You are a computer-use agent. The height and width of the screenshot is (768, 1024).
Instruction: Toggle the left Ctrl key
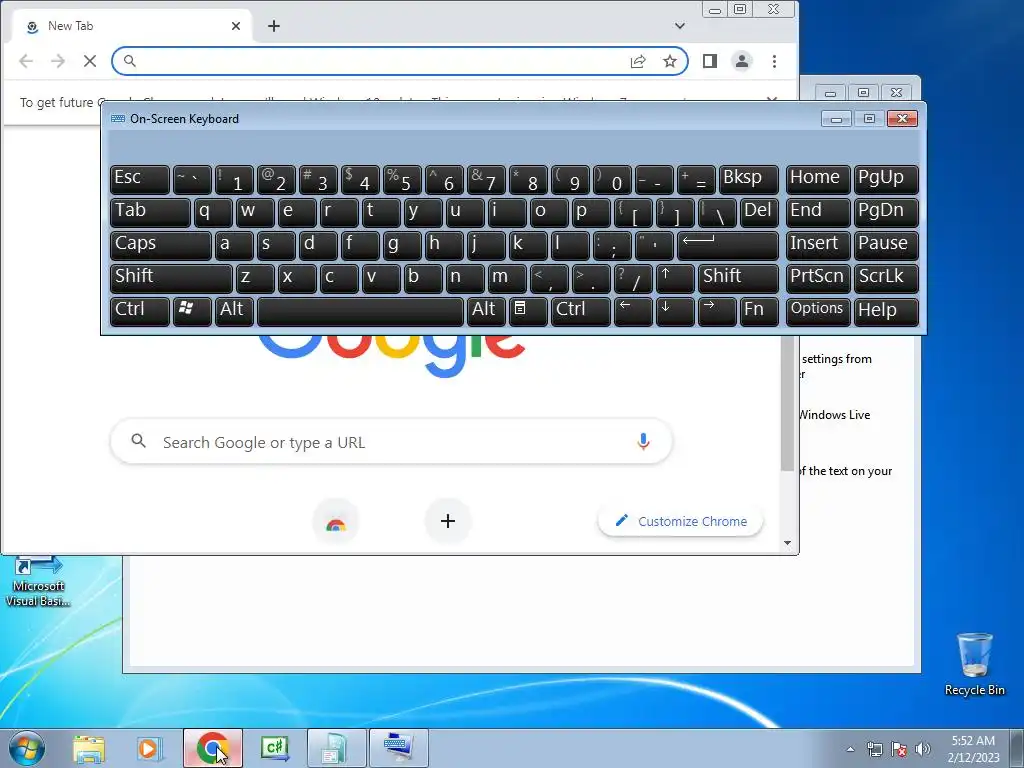[x=140, y=311]
